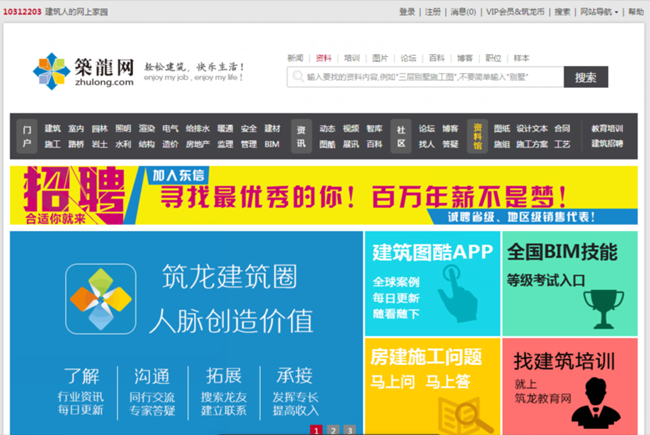Open 房地产 in the nav bar

tap(198, 144)
